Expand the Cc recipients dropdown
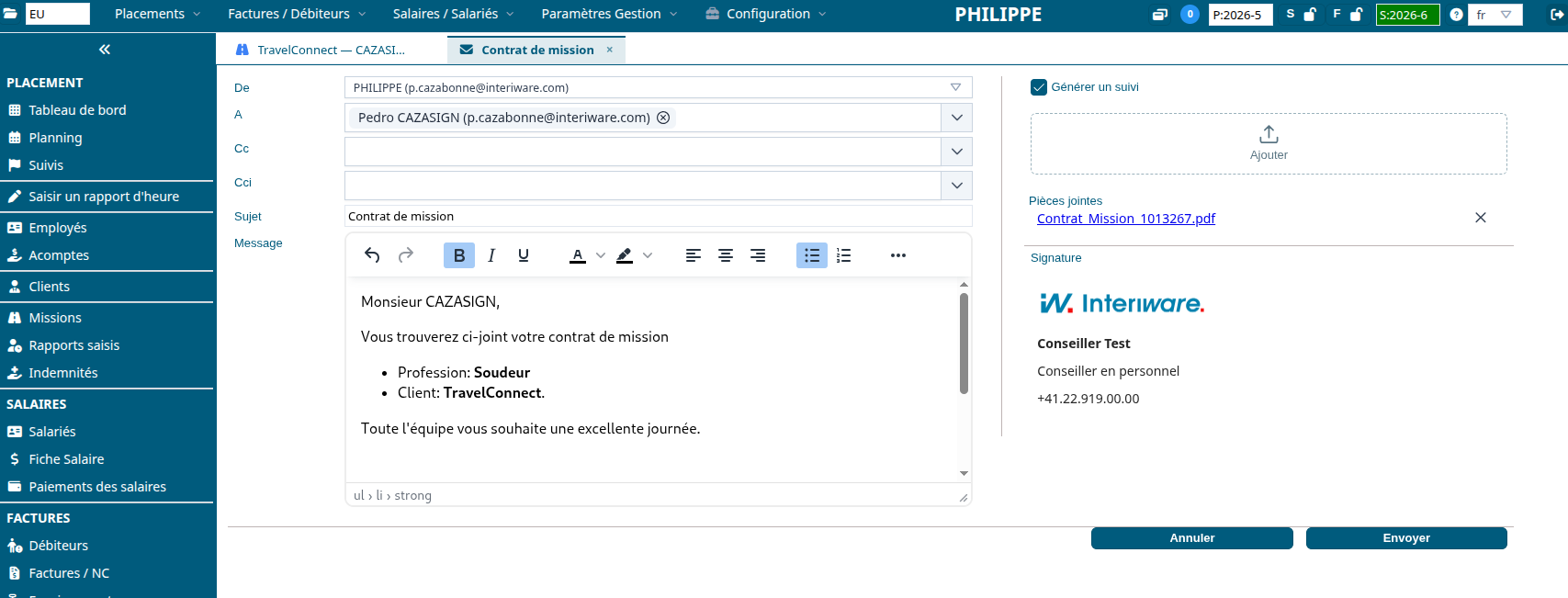This screenshot has height=598, width=1568. (x=956, y=152)
